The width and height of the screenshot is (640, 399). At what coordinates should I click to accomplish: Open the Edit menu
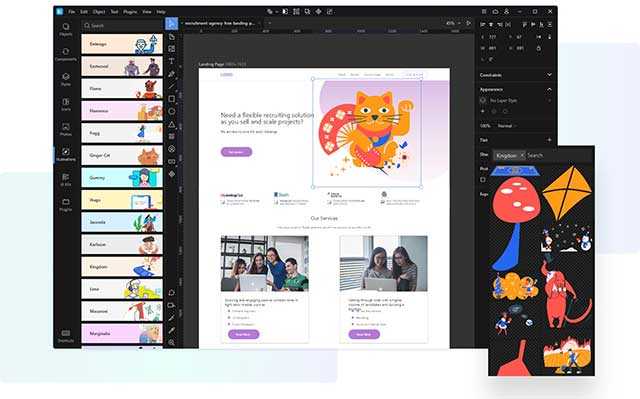pyautogui.click(x=84, y=11)
